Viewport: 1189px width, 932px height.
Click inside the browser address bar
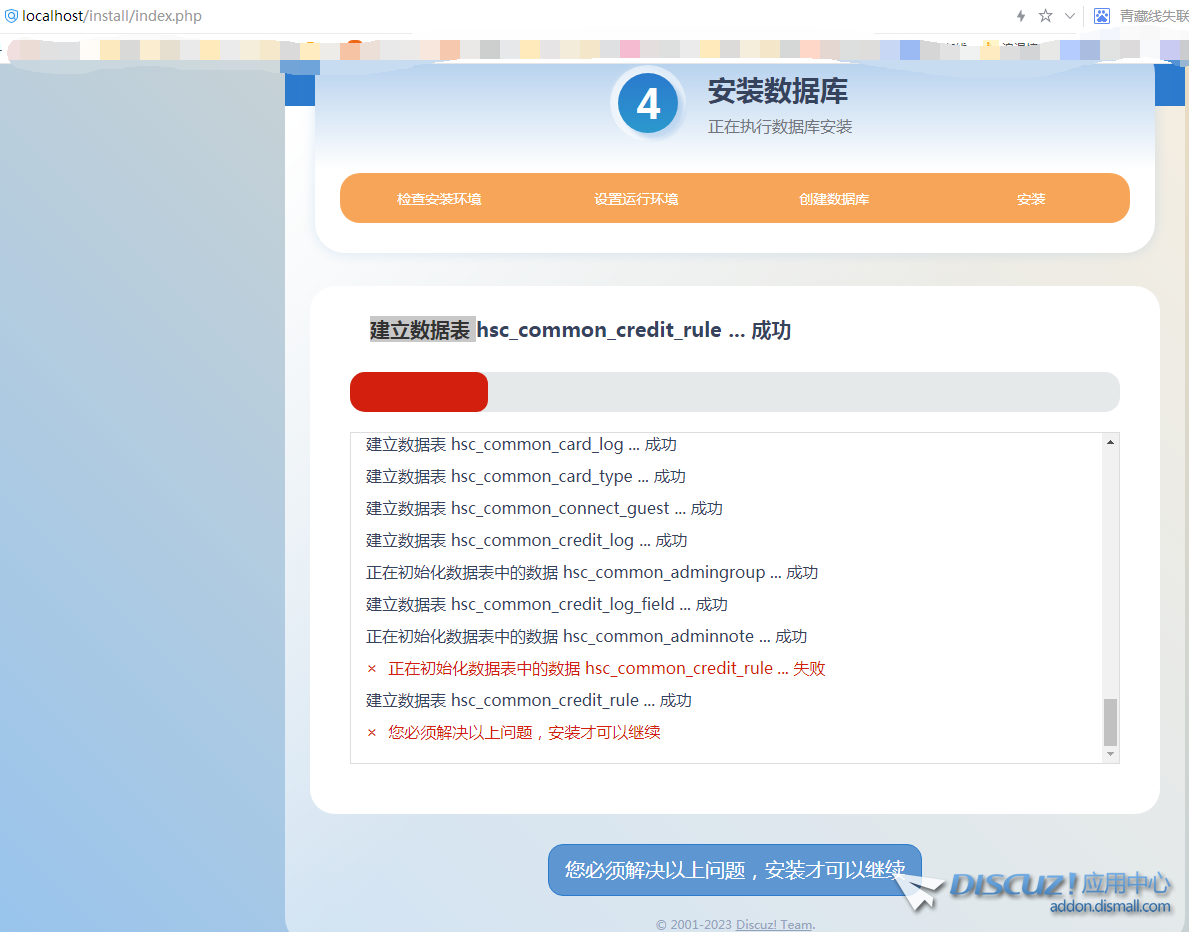[300, 15]
